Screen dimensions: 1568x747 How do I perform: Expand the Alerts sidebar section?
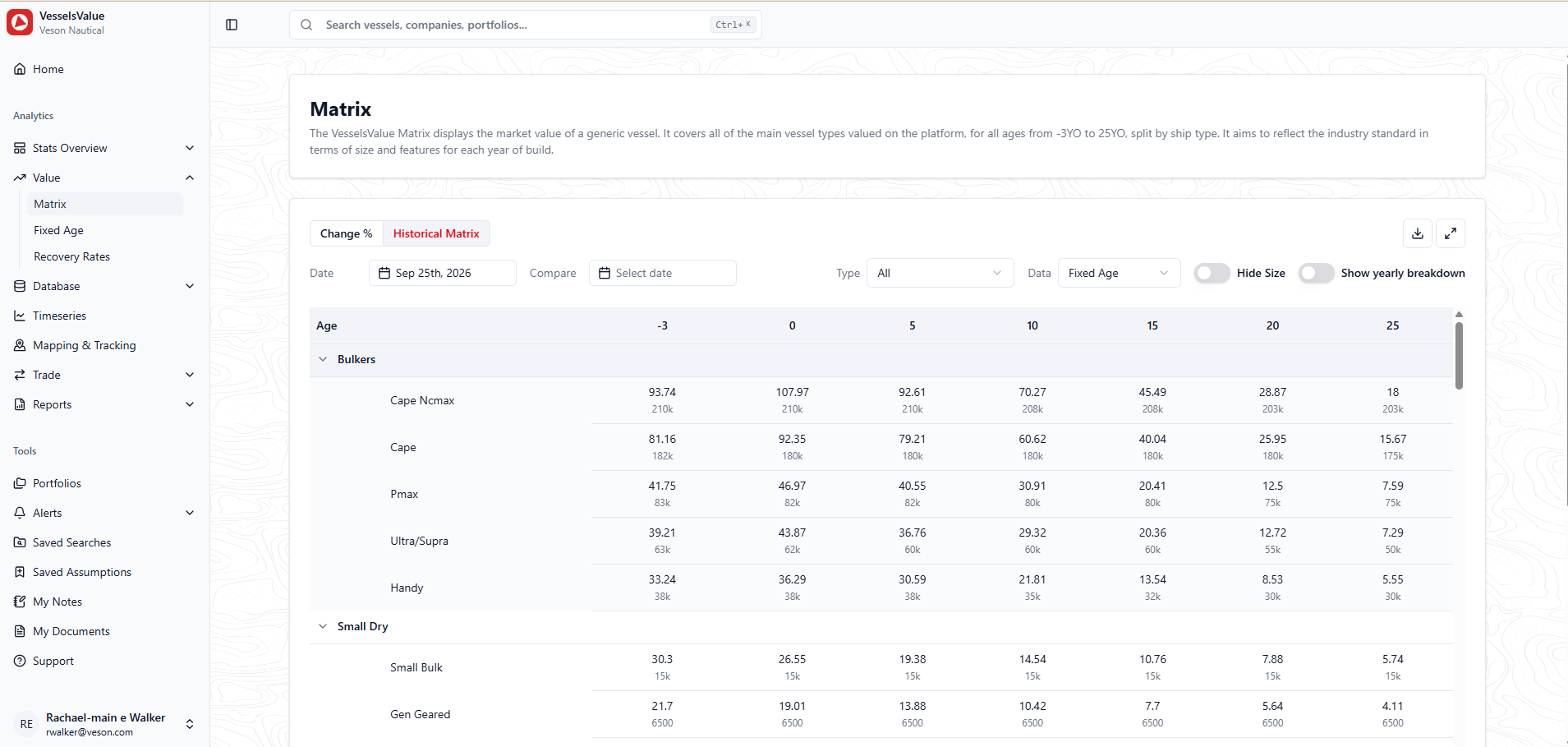[103, 513]
